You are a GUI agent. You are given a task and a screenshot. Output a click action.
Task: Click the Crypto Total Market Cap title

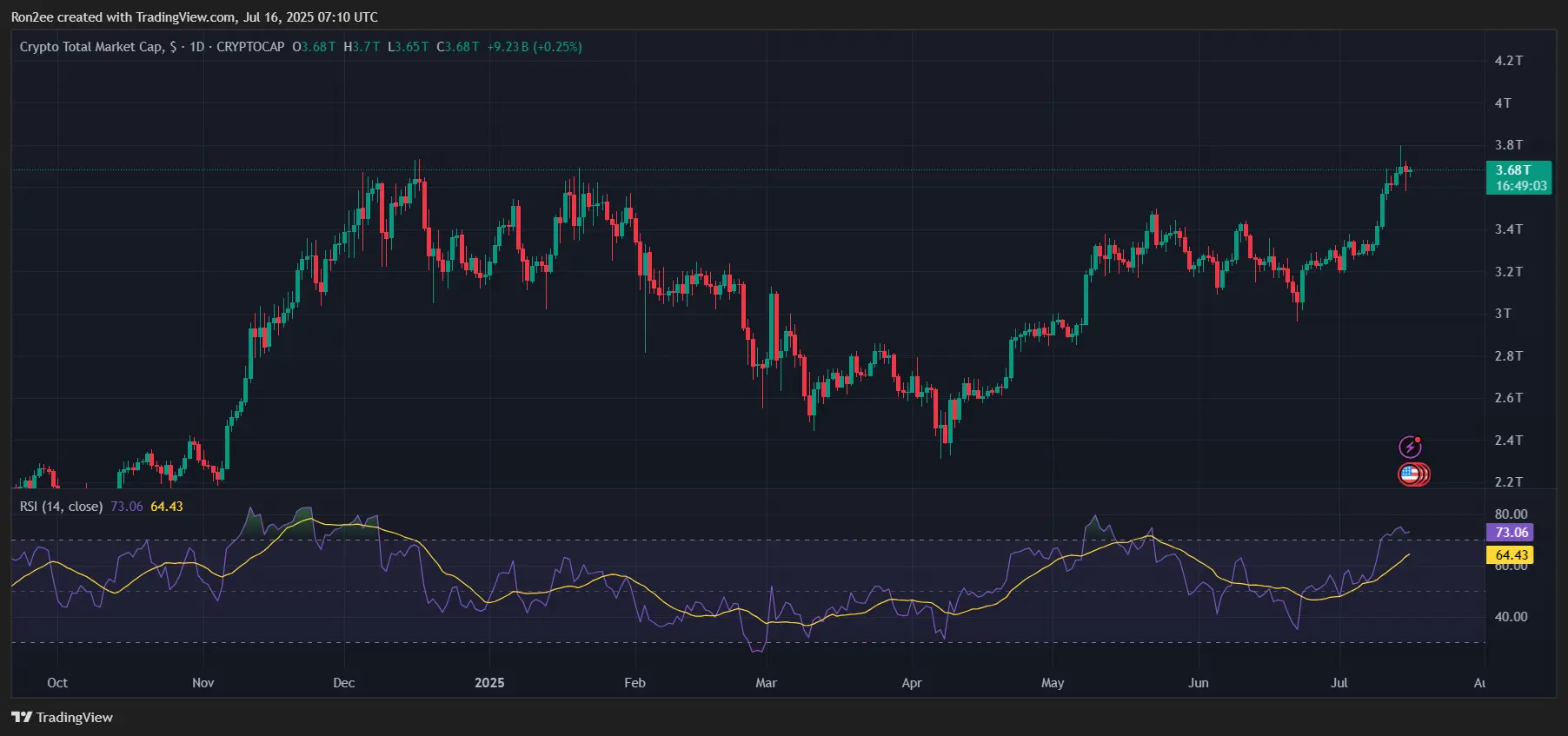click(x=91, y=47)
